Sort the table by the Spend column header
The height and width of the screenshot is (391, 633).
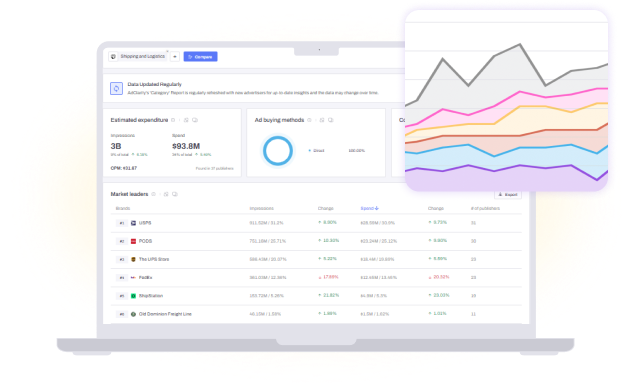coord(369,208)
